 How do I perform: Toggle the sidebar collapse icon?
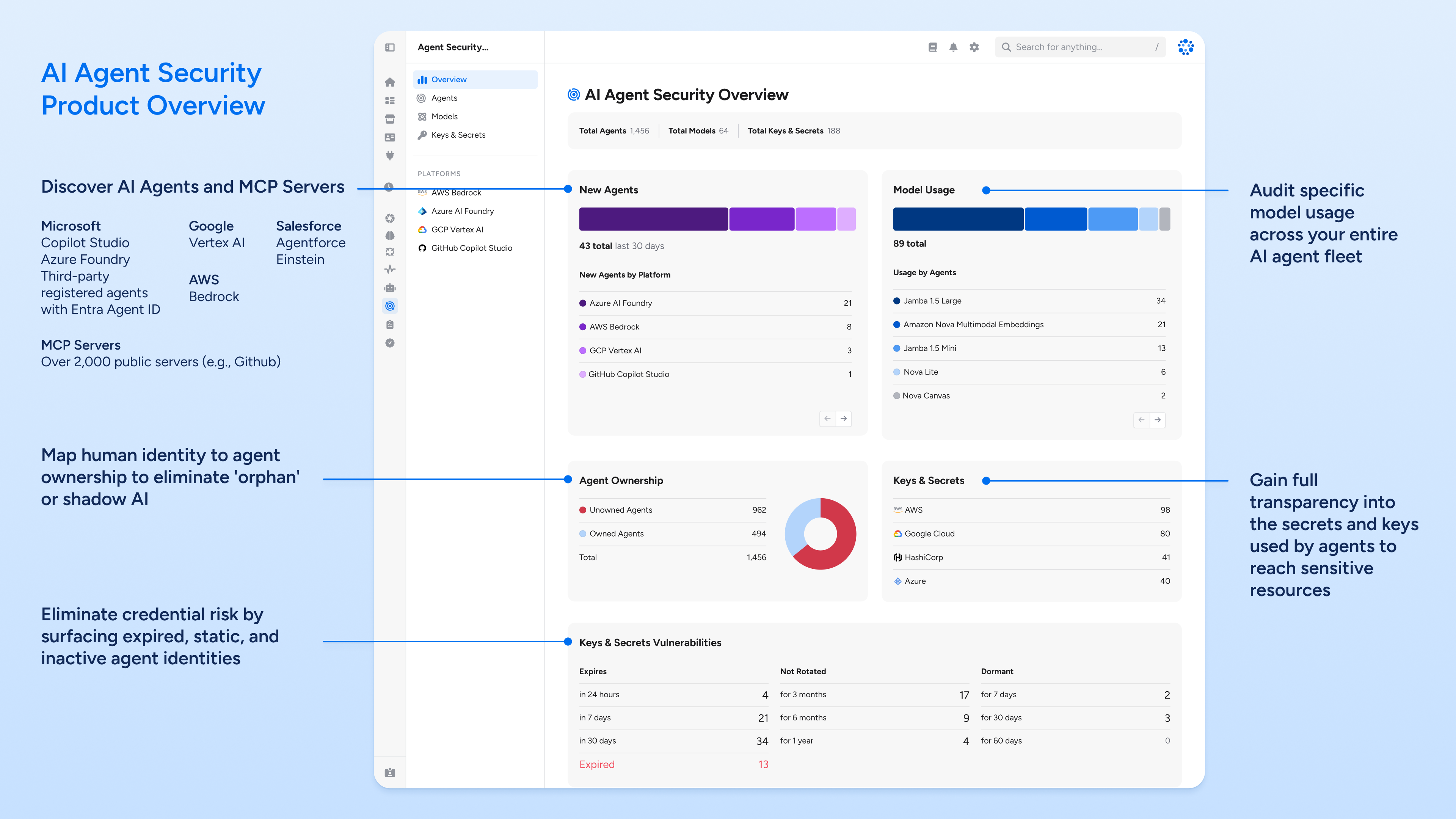click(389, 47)
